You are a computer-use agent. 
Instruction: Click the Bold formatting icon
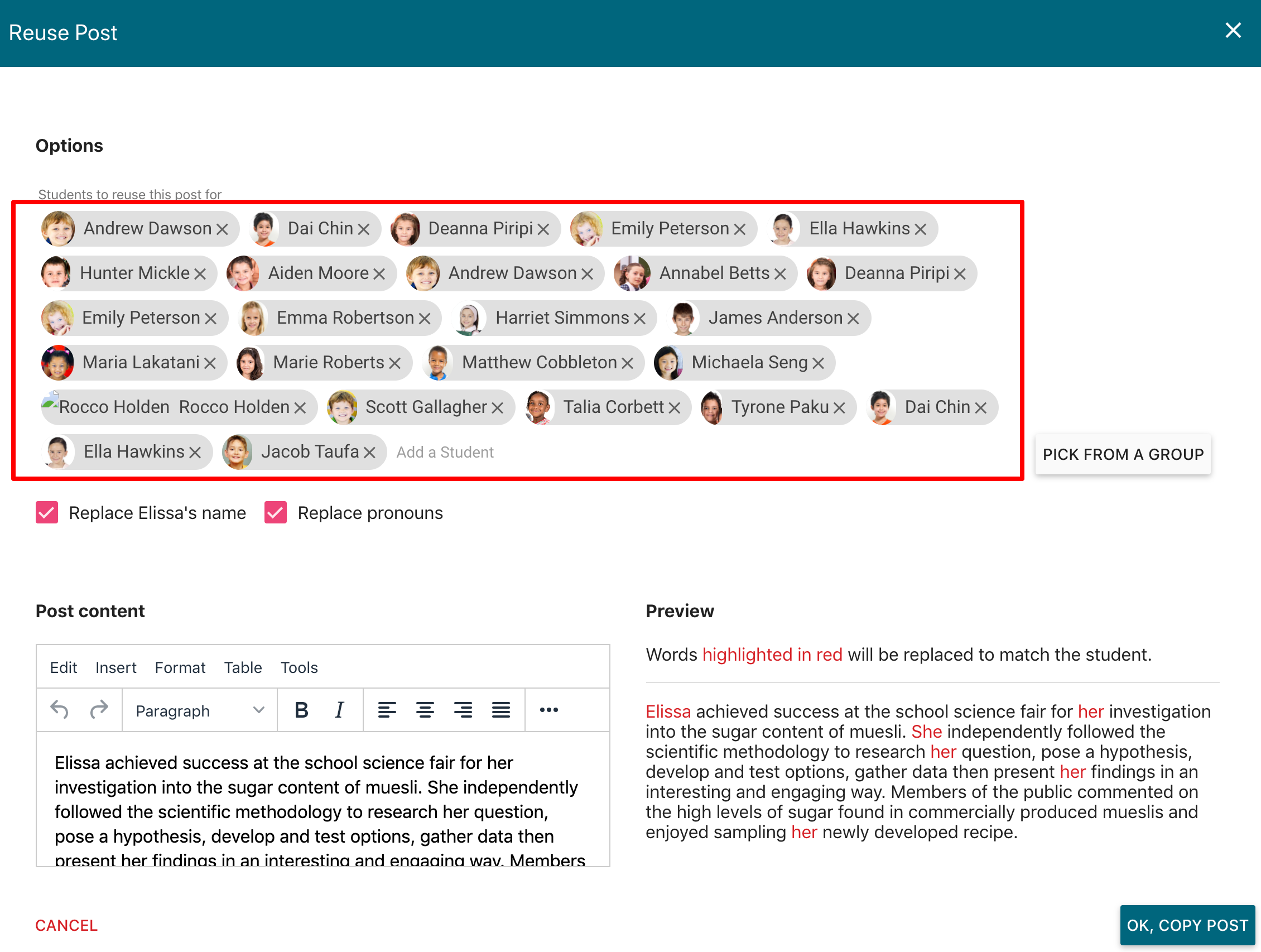pyautogui.click(x=301, y=710)
